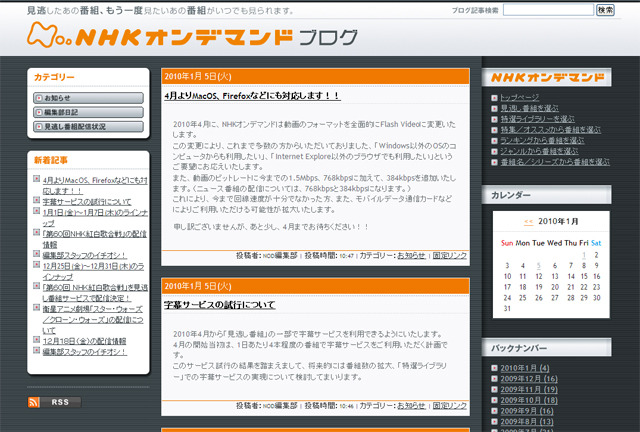Open recent post 12月18日(金)の配信情報
Image resolution: width=640 pixels, height=432 pixels.
click(x=84, y=341)
